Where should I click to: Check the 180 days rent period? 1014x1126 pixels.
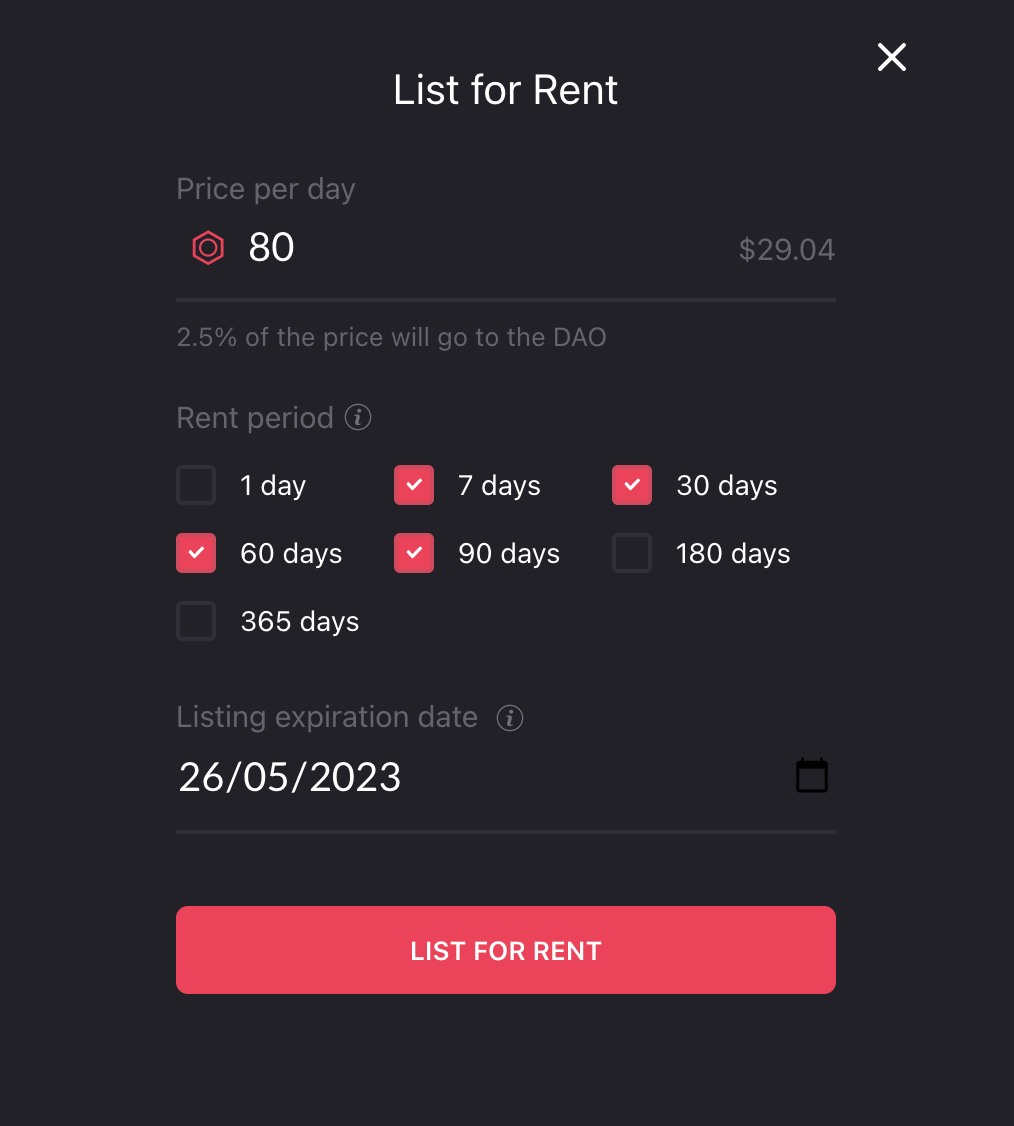point(632,554)
